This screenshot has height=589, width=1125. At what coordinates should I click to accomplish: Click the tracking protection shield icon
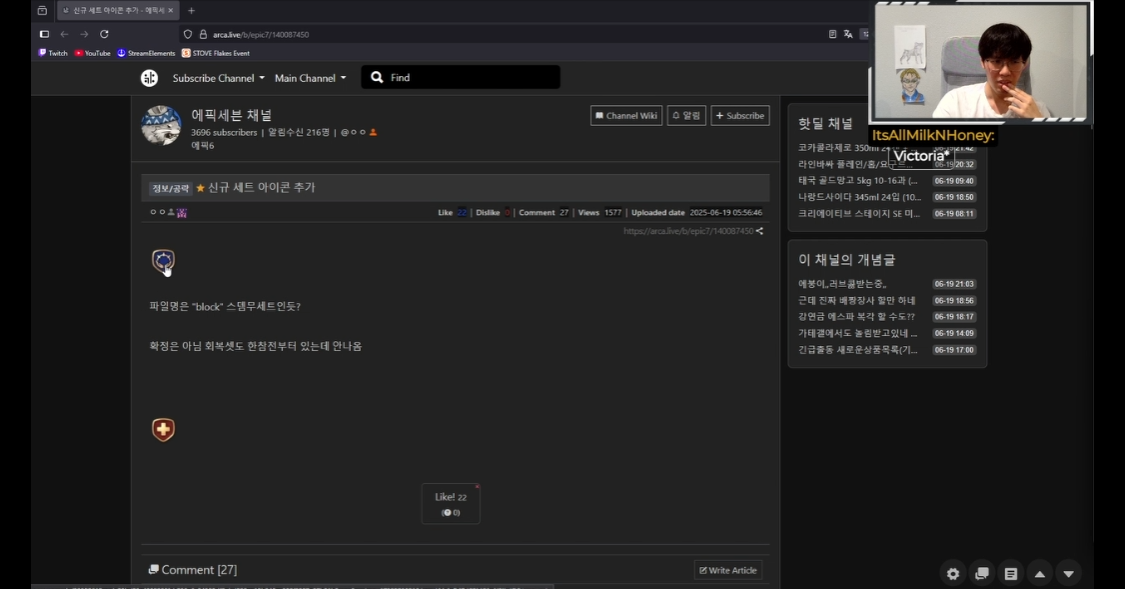[188, 34]
